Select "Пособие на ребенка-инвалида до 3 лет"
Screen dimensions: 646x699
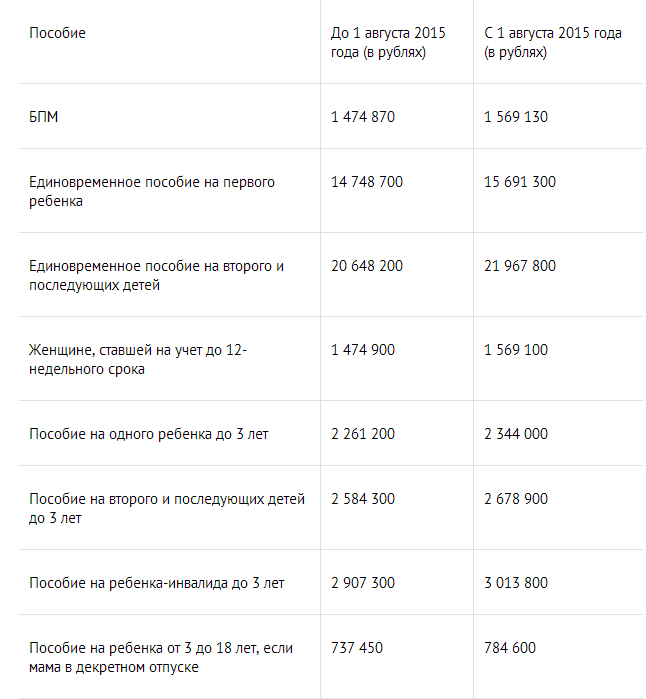157,582
